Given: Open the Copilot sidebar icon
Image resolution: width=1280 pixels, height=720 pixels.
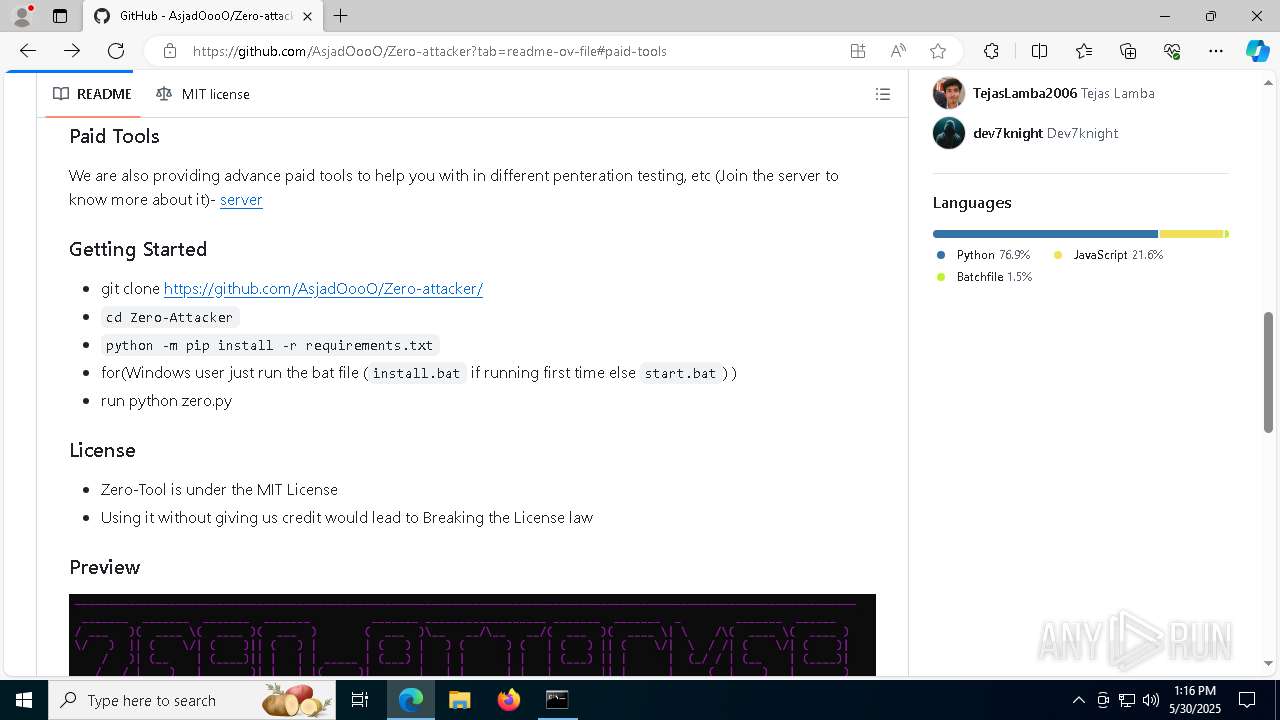Looking at the screenshot, I should tap(1257, 51).
